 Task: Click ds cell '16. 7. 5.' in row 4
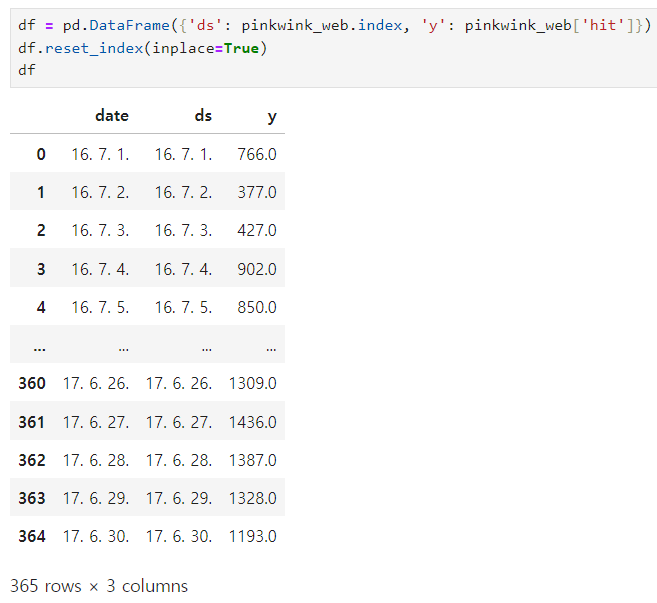(184, 307)
